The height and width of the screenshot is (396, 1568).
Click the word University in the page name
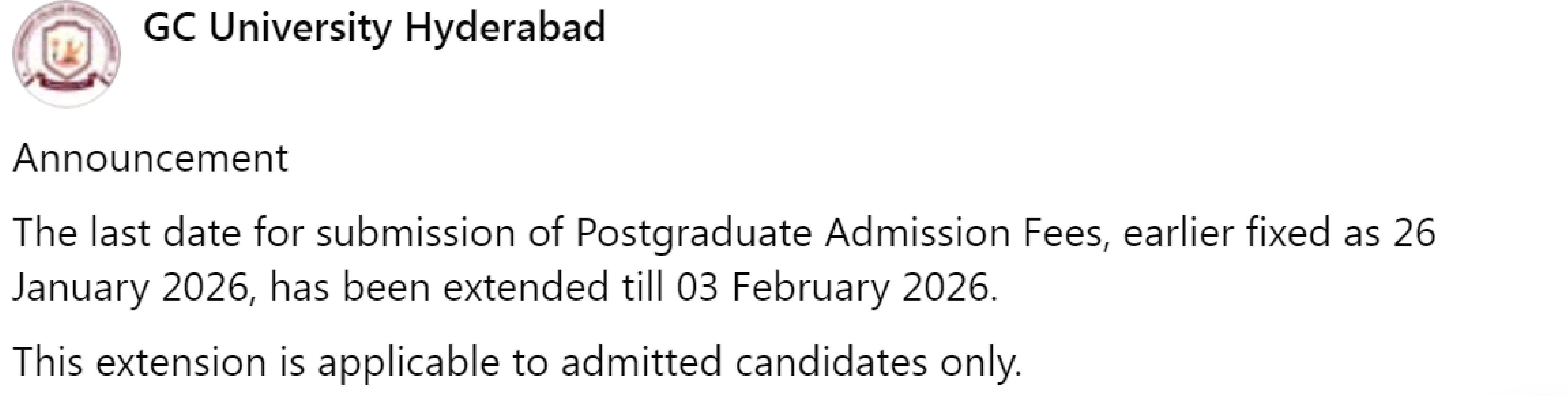299,28
